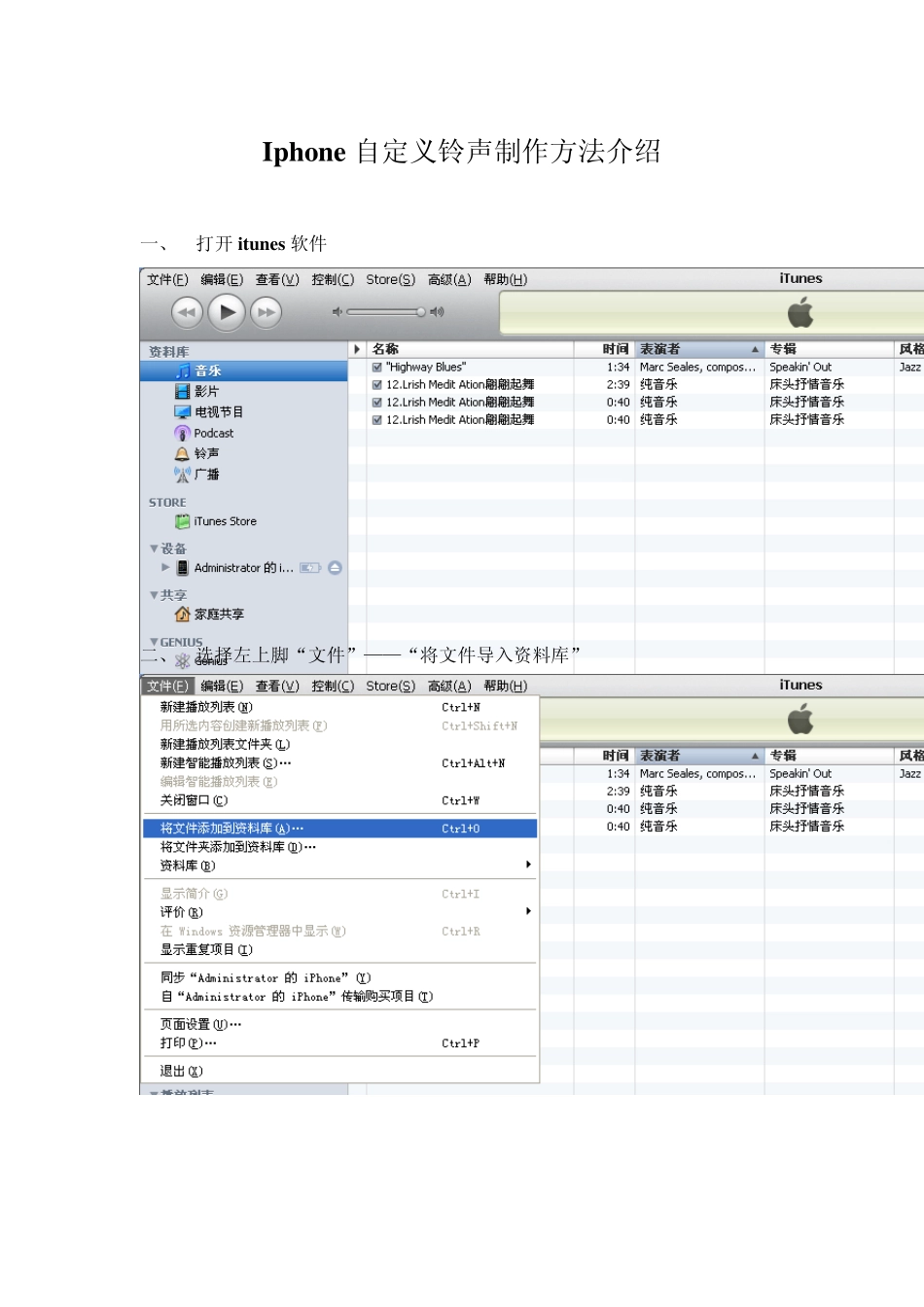Viewport: 924px width, 1307px height.
Task: Choose 传输购买项目(T) menu entry
Action: coord(340,997)
